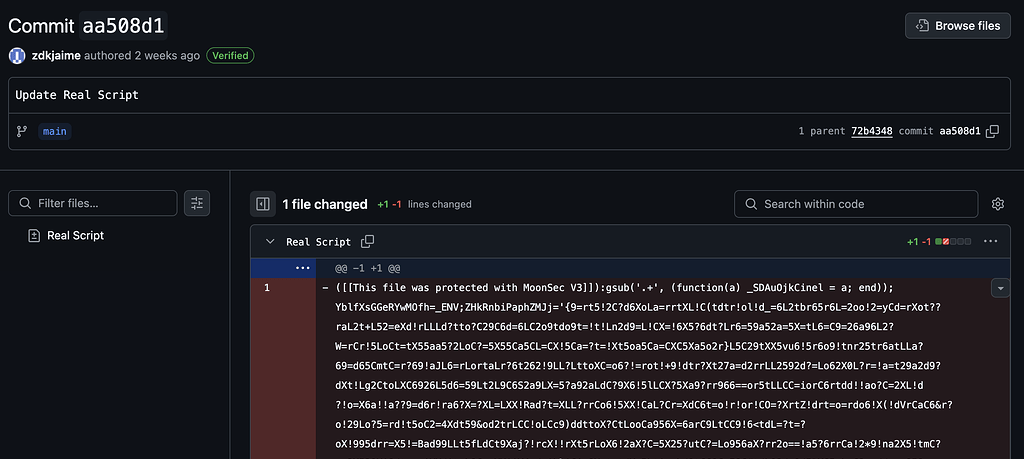Focus the Filter files input

(x=93, y=203)
